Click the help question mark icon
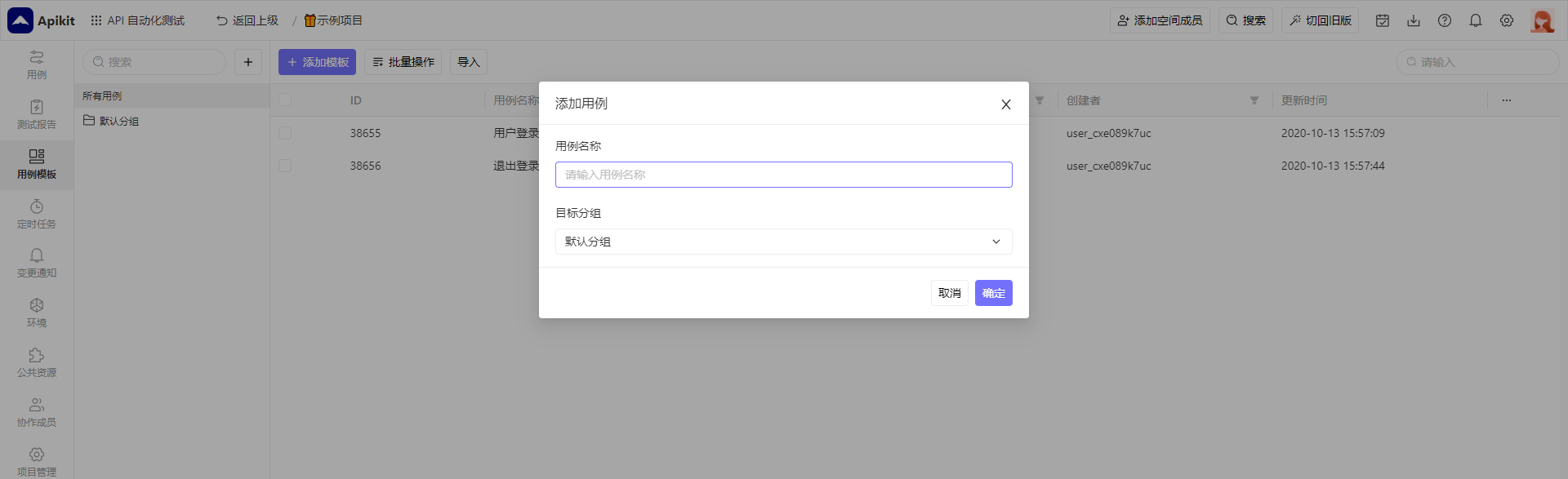The height and width of the screenshot is (479, 1568). coord(1444,20)
